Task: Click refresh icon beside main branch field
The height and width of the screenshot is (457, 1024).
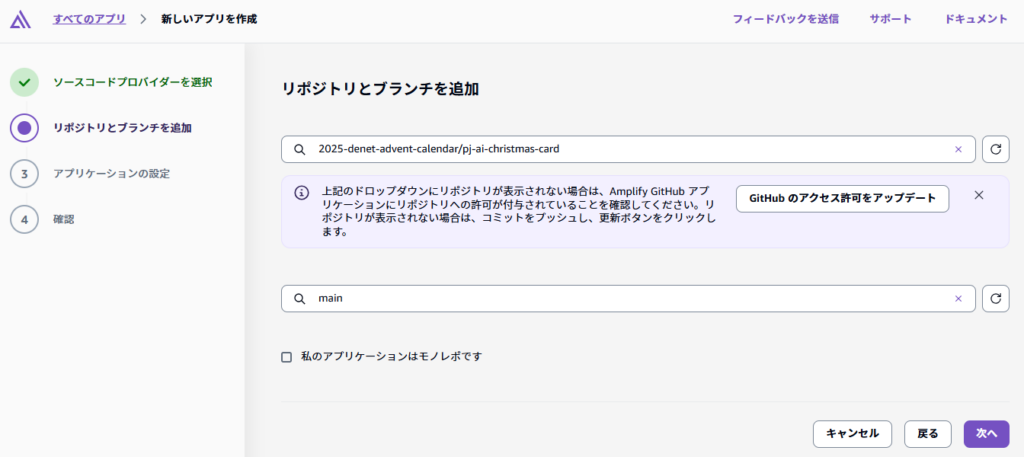Action: [995, 298]
